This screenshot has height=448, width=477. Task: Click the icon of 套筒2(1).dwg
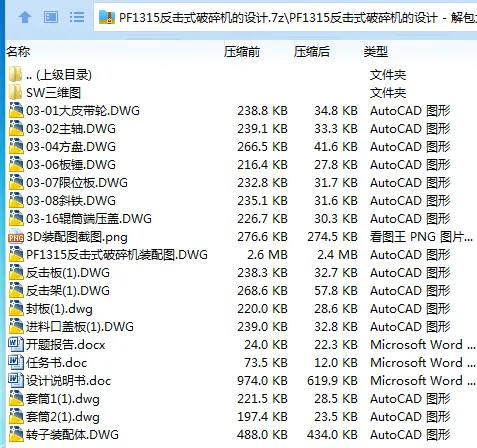coord(16,416)
